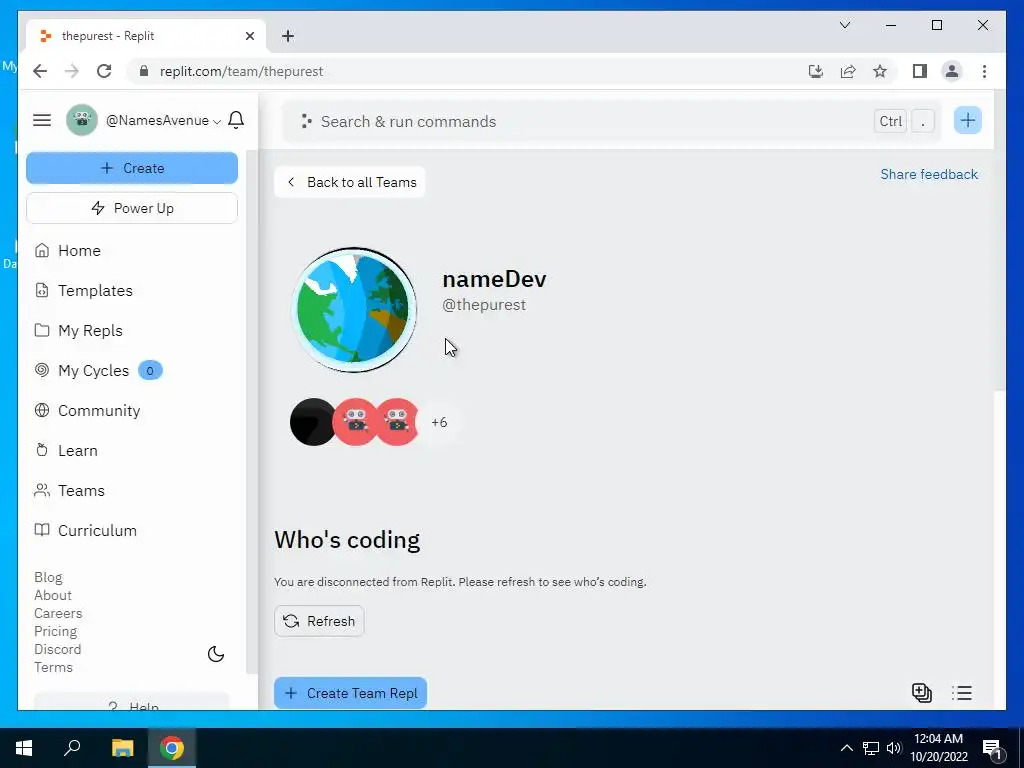Toggle dark mode moon icon
The height and width of the screenshot is (768, 1024).
pos(216,654)
